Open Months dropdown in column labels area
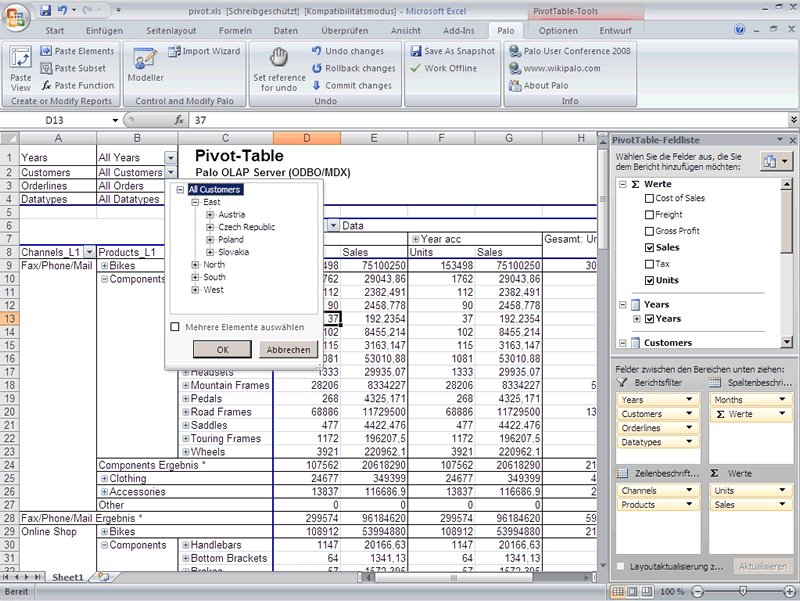The height and width of the screenshot is (601, 800). pyautogui.click(x=782, y=399)
